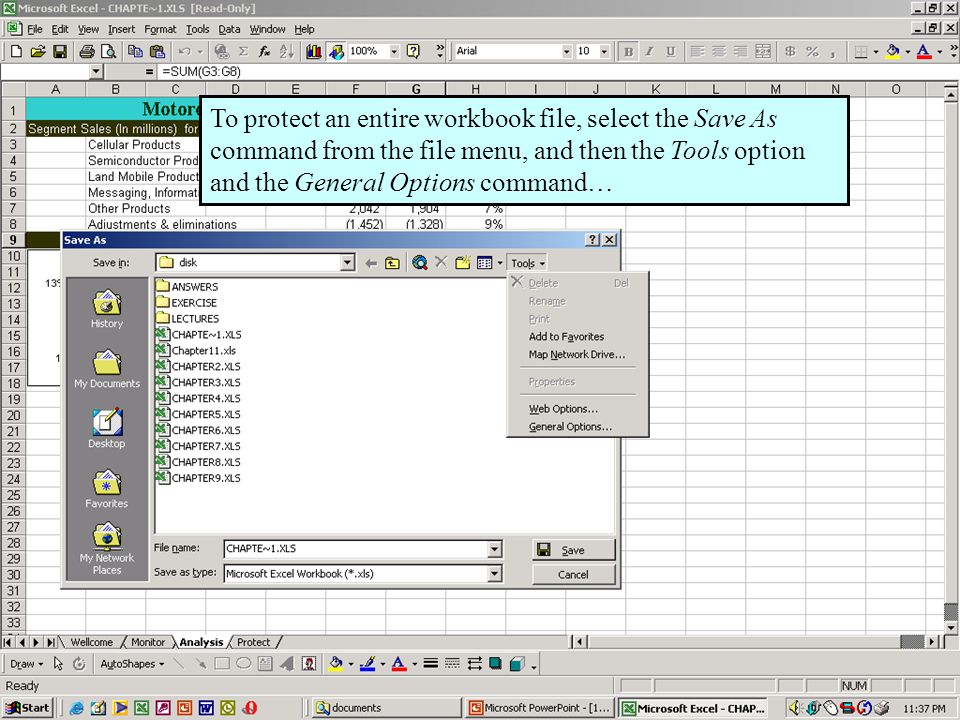Image resolution: width=960 pixels, height=720 pixels.
Task: Toggle Italic formatting button
Action: (649, 51)
